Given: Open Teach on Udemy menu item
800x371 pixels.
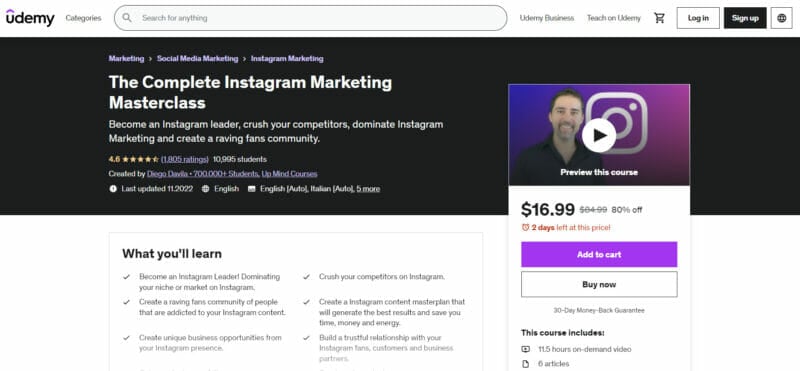Looking at the screenshot, I should click(613, 18).
